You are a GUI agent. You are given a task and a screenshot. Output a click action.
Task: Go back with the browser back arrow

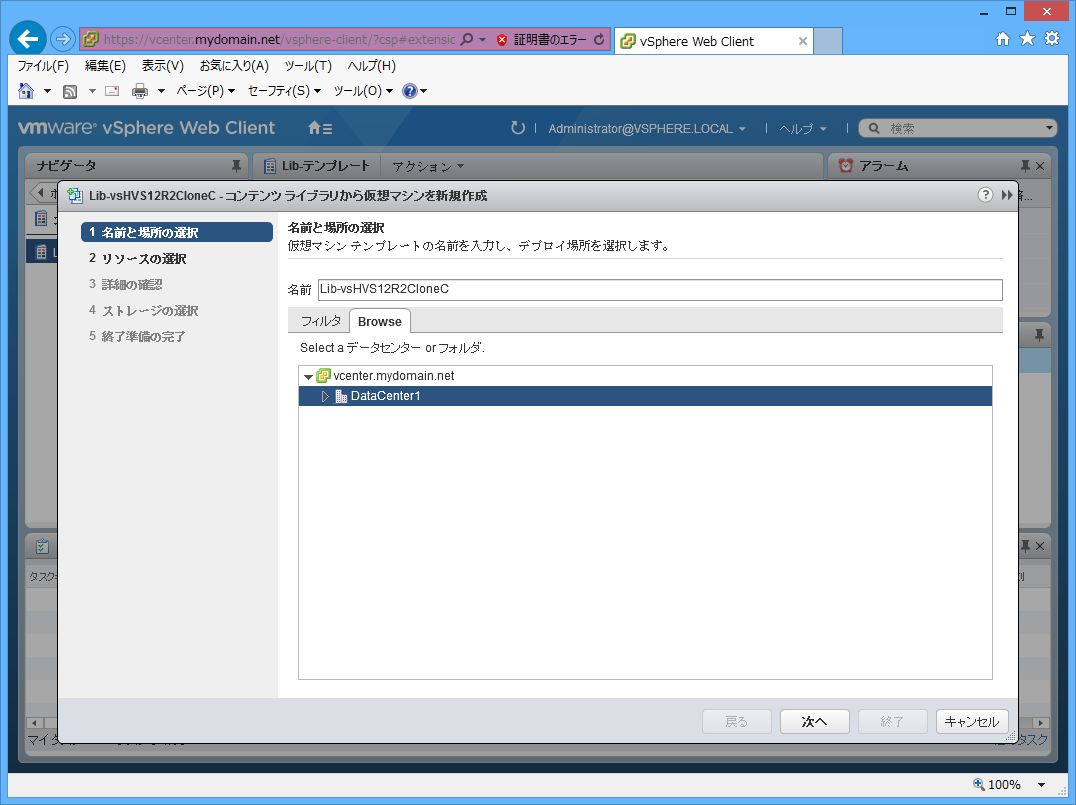(27, 39)
